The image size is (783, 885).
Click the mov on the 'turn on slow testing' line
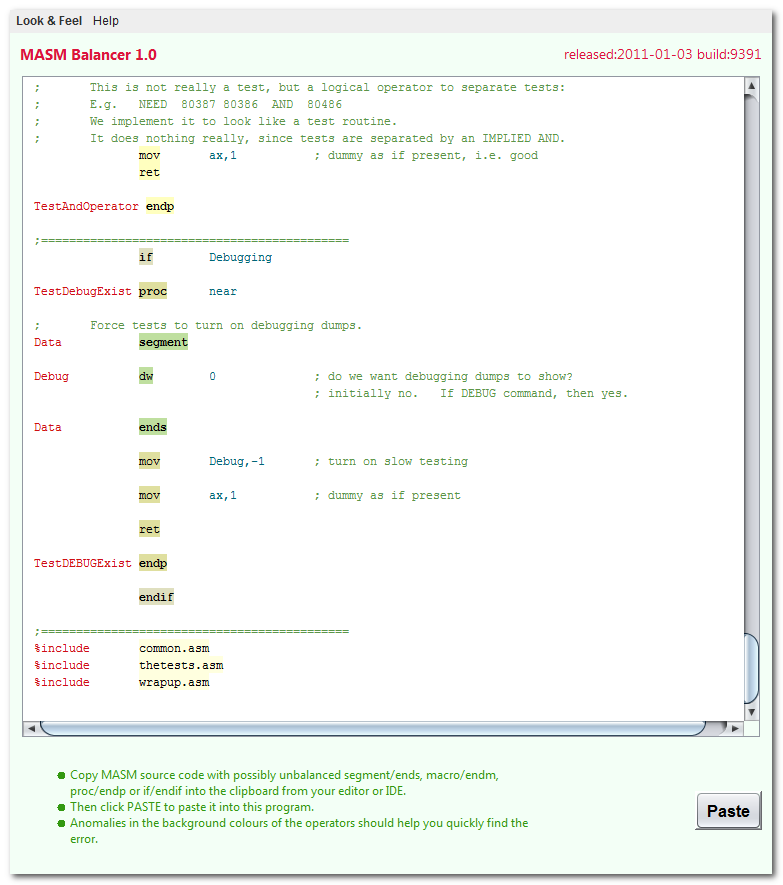(149, 461)
